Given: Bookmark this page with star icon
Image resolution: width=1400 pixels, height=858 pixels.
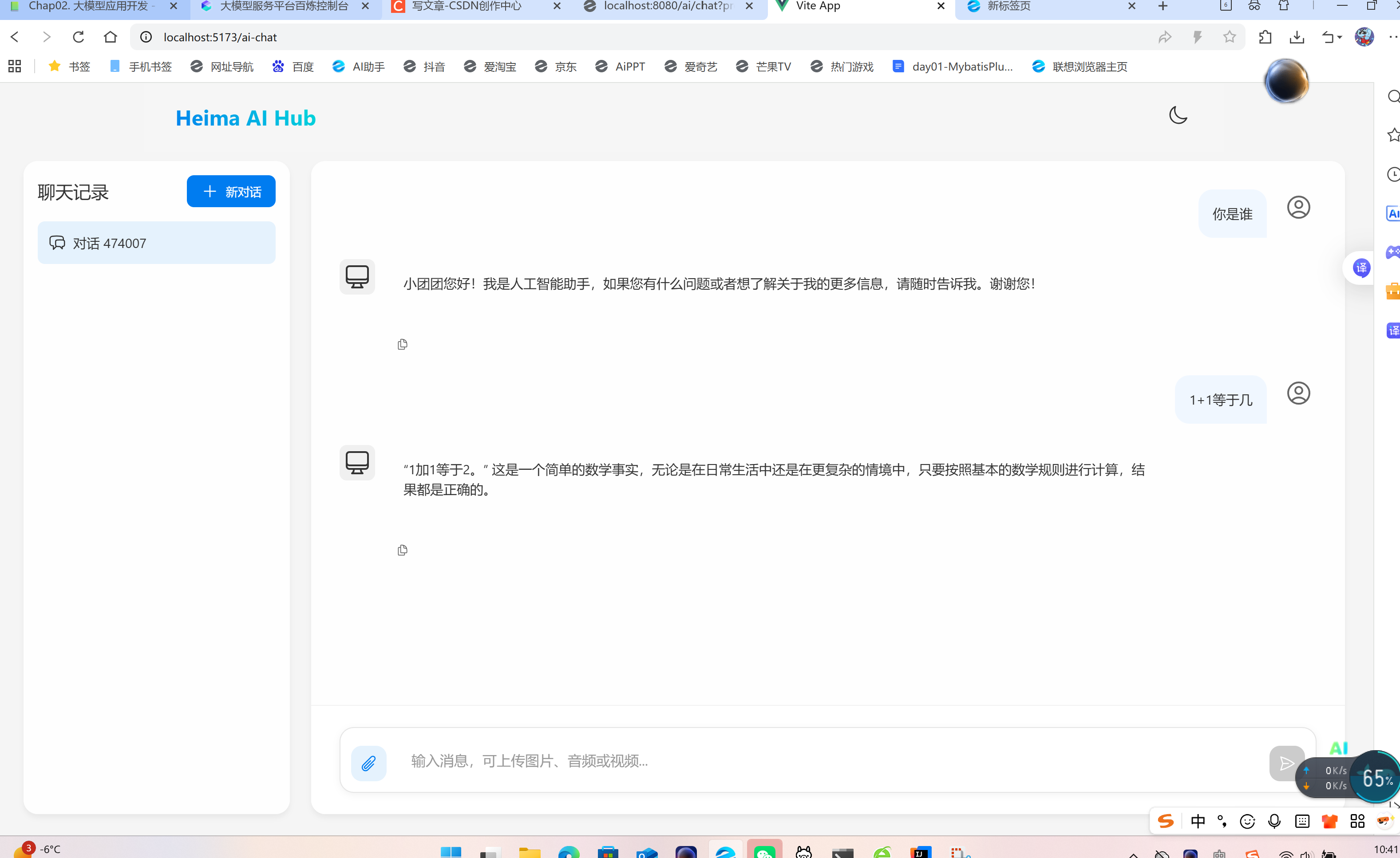Looking at the screenshot, I should tap(1229, 37).
